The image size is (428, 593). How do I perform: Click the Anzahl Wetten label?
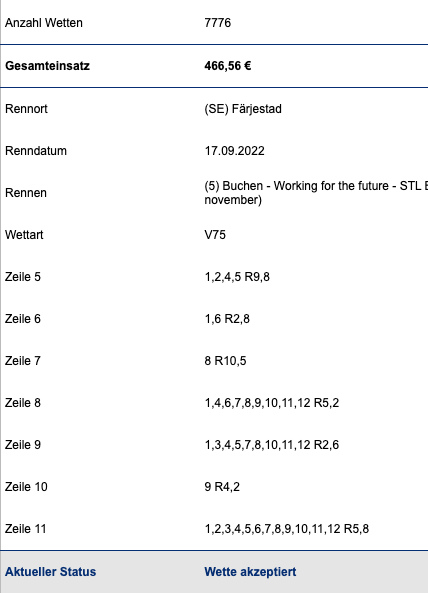(43, 23)
